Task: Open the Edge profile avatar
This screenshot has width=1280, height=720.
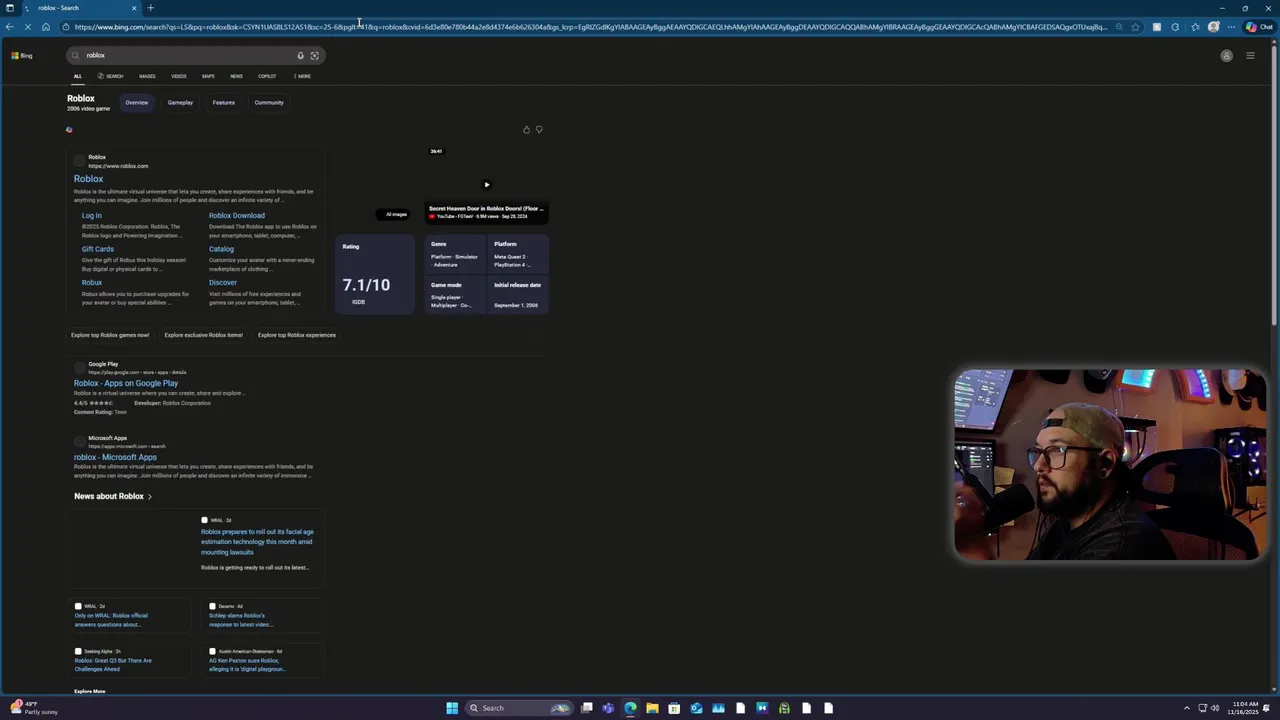Action: (1214, 27)
